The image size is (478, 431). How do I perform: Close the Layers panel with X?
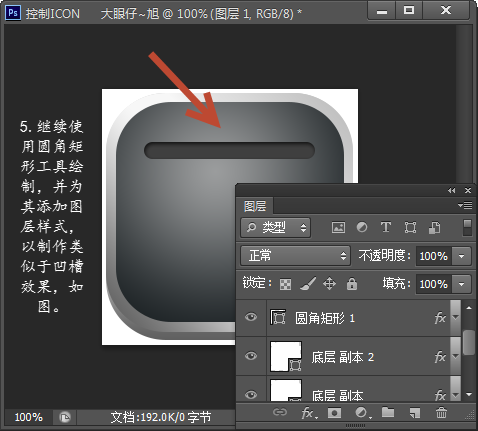pyautogui.click(x=468, y=190)
